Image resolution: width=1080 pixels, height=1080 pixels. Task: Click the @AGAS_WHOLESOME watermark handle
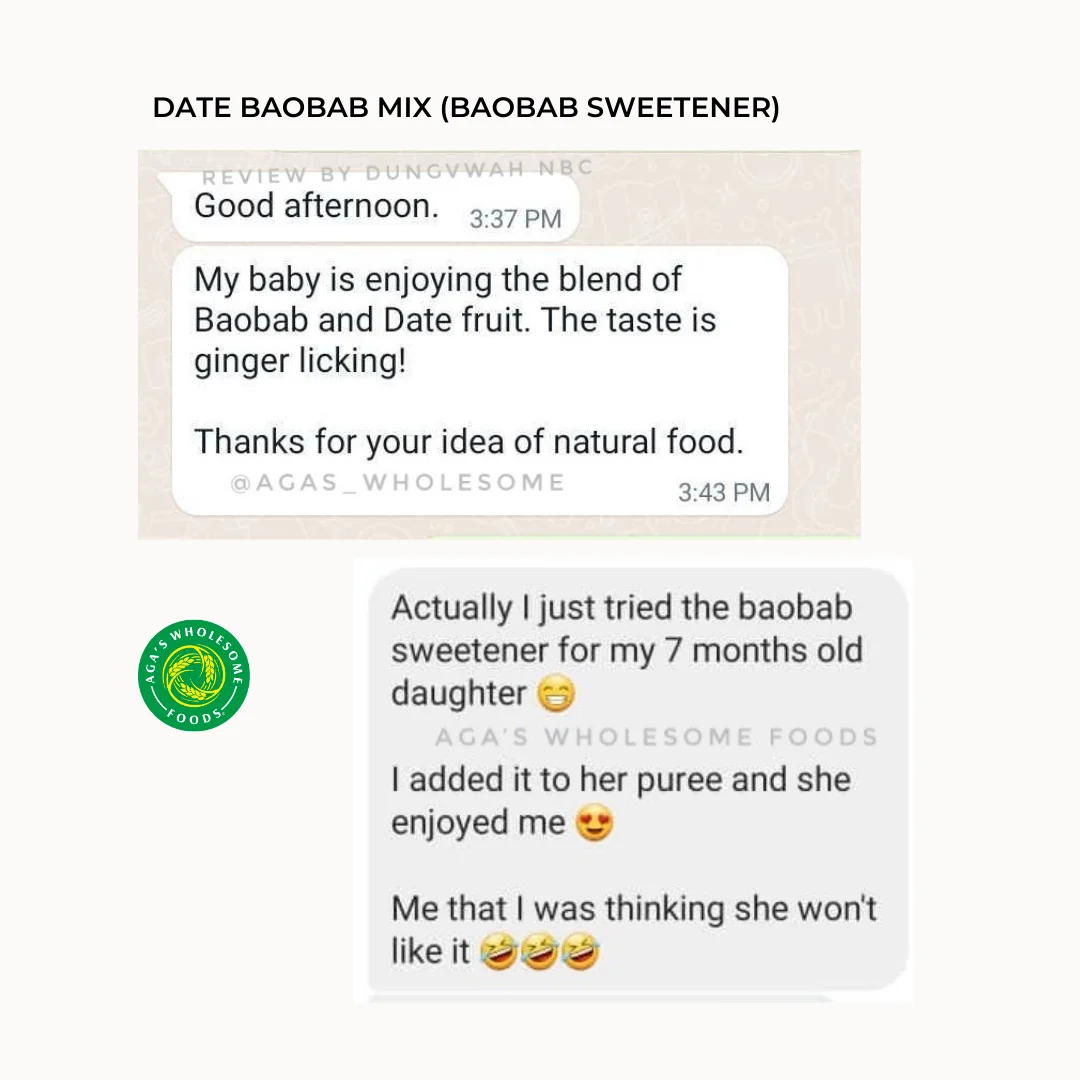[397, 482]
